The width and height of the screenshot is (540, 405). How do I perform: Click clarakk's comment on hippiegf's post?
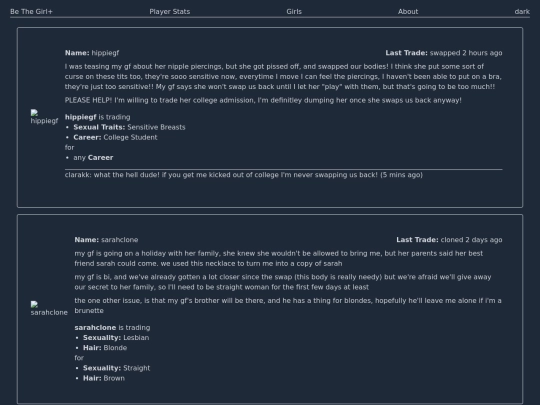pos(243,175)
